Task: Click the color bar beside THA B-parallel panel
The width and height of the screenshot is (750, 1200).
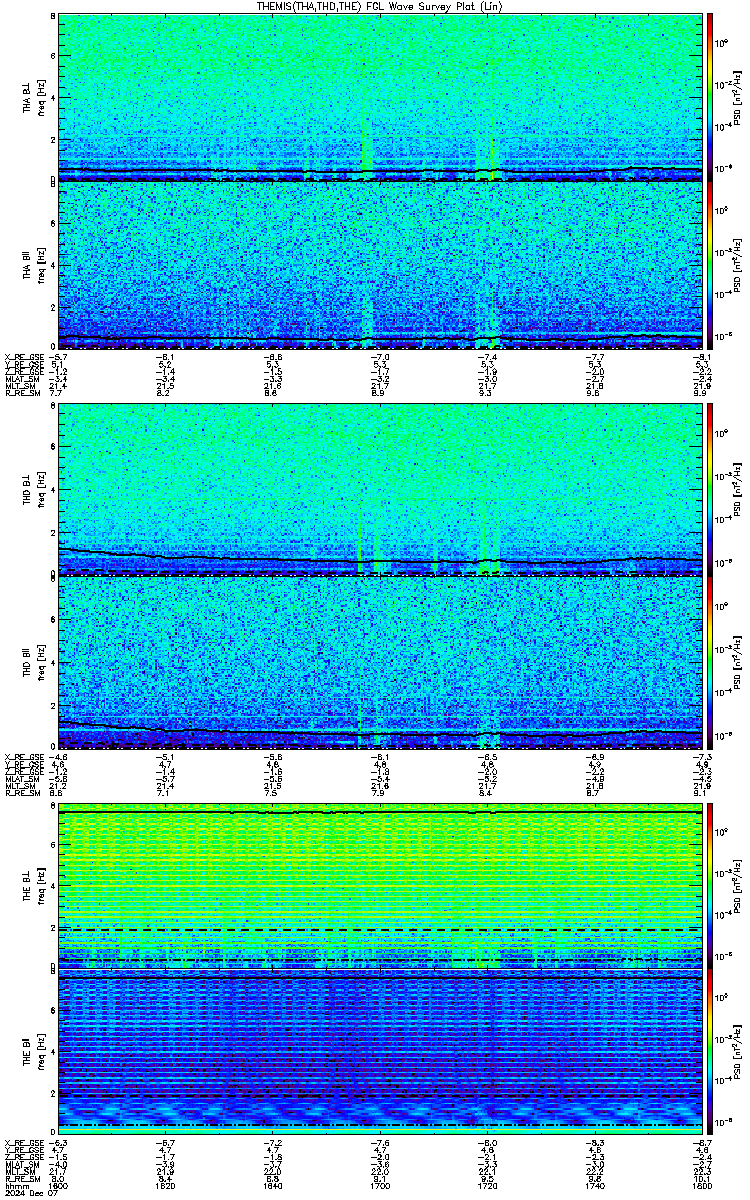Action: (x=711, y=265)
